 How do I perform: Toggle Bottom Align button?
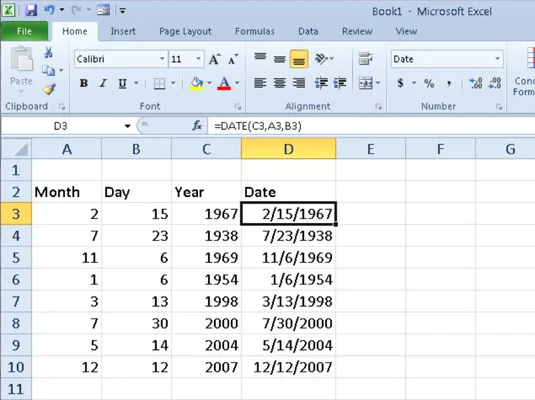(299, 59)
